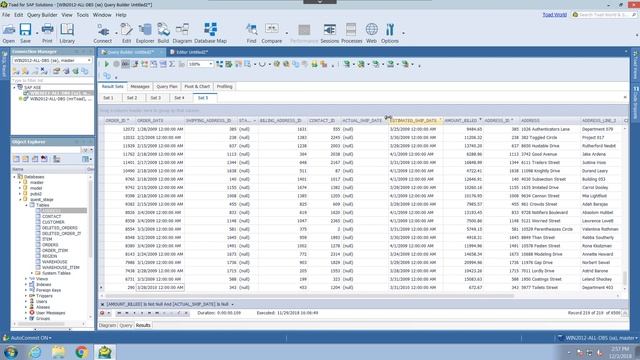Select the Set 1 result tab

click(108, 98)
